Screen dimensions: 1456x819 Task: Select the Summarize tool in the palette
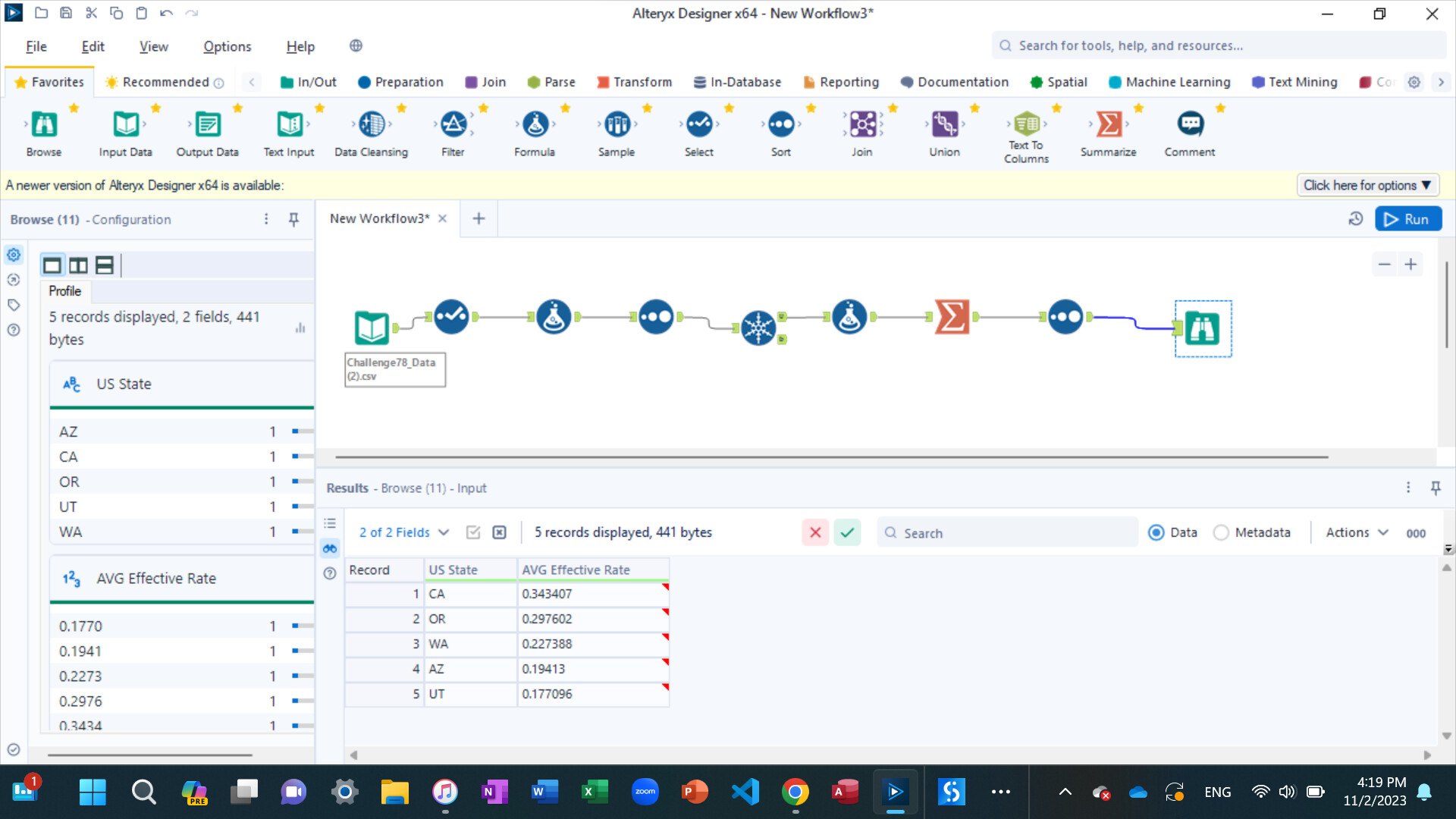point(1108,124)
